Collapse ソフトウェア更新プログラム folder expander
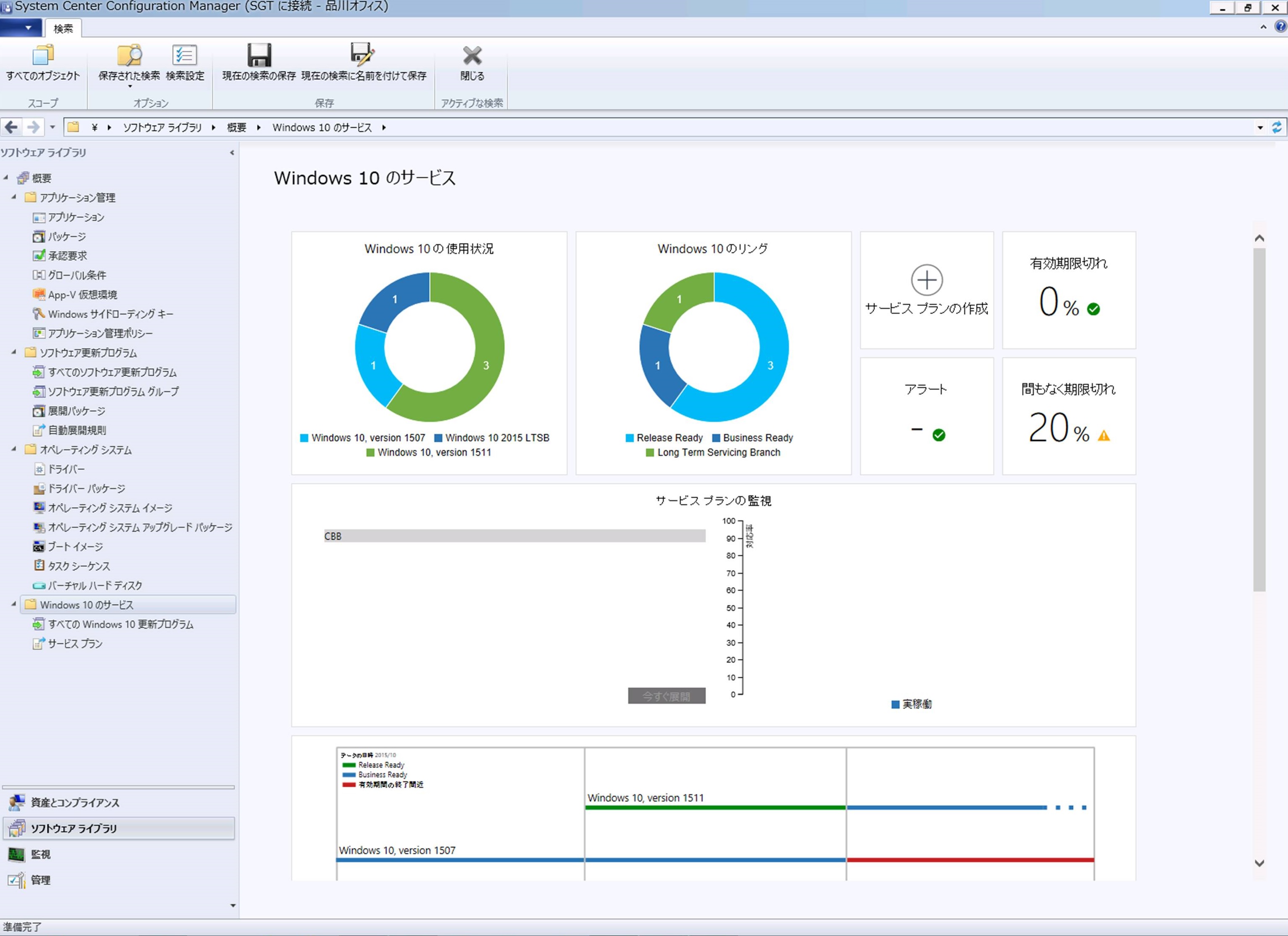 14,352
